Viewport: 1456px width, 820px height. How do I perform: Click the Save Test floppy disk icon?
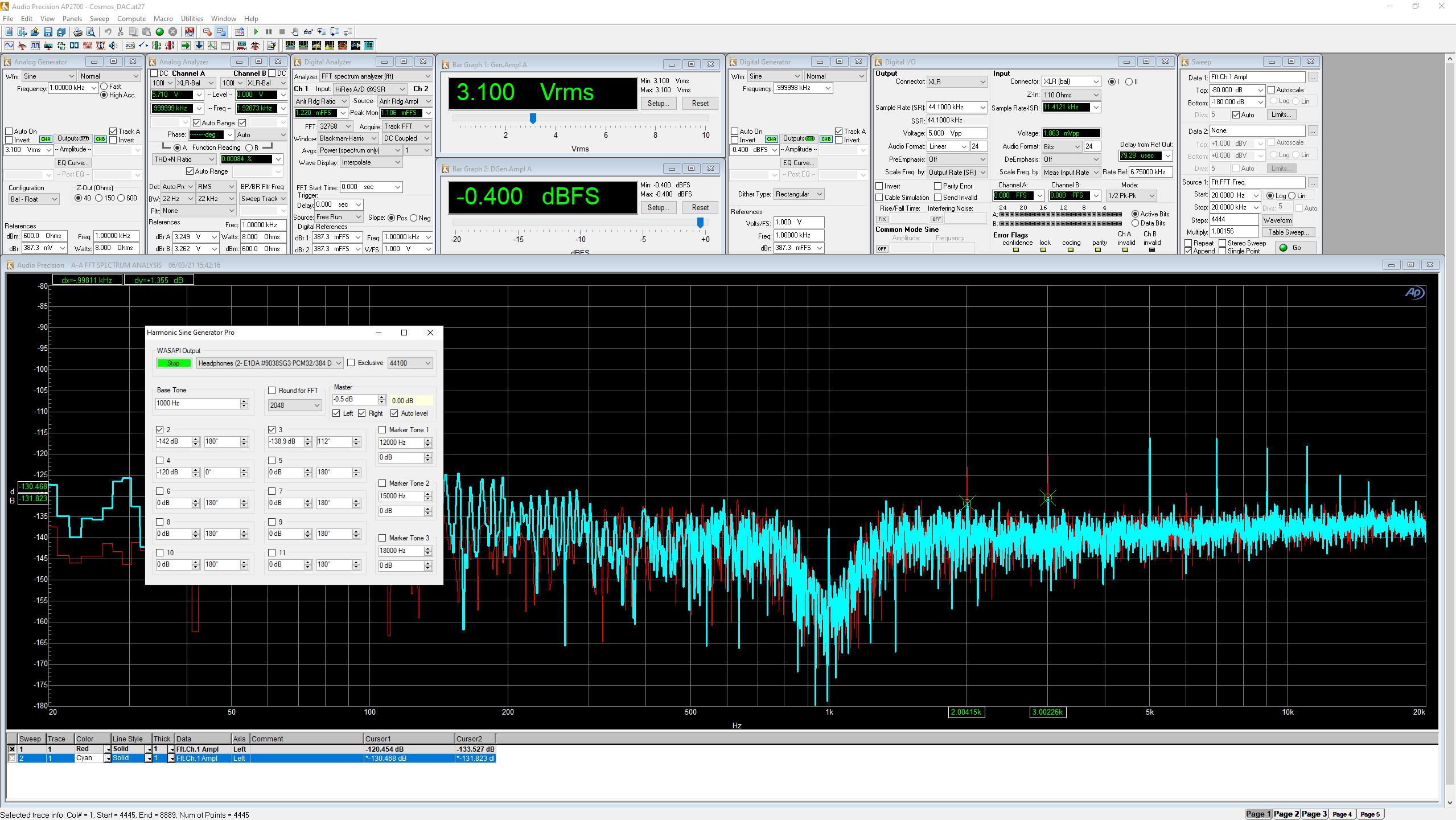click(48, 32)
